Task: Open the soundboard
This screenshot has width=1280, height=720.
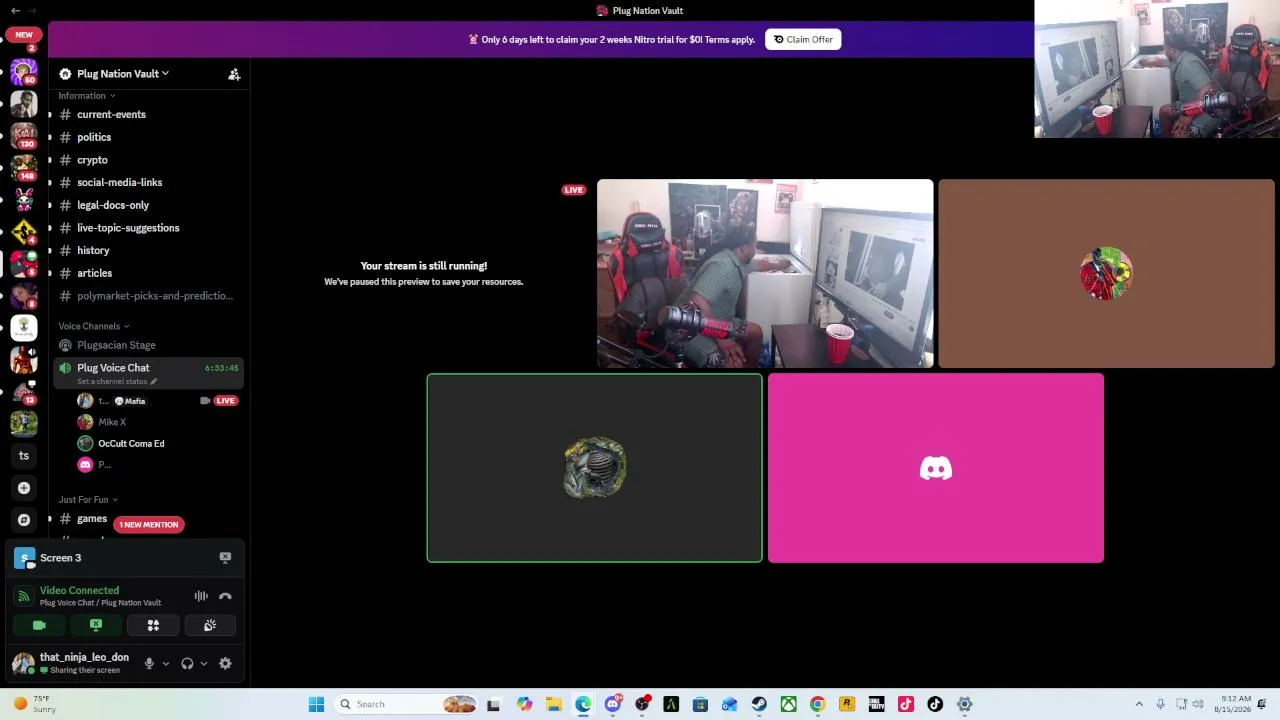Action: click(210, 626)
